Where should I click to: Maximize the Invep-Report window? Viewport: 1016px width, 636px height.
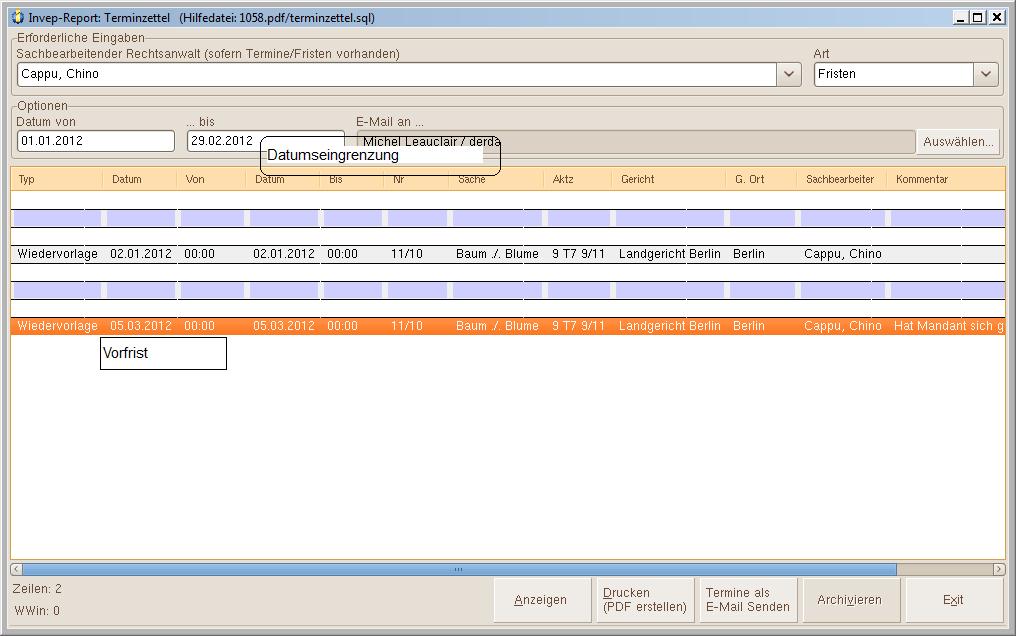(x=978, y=17)
